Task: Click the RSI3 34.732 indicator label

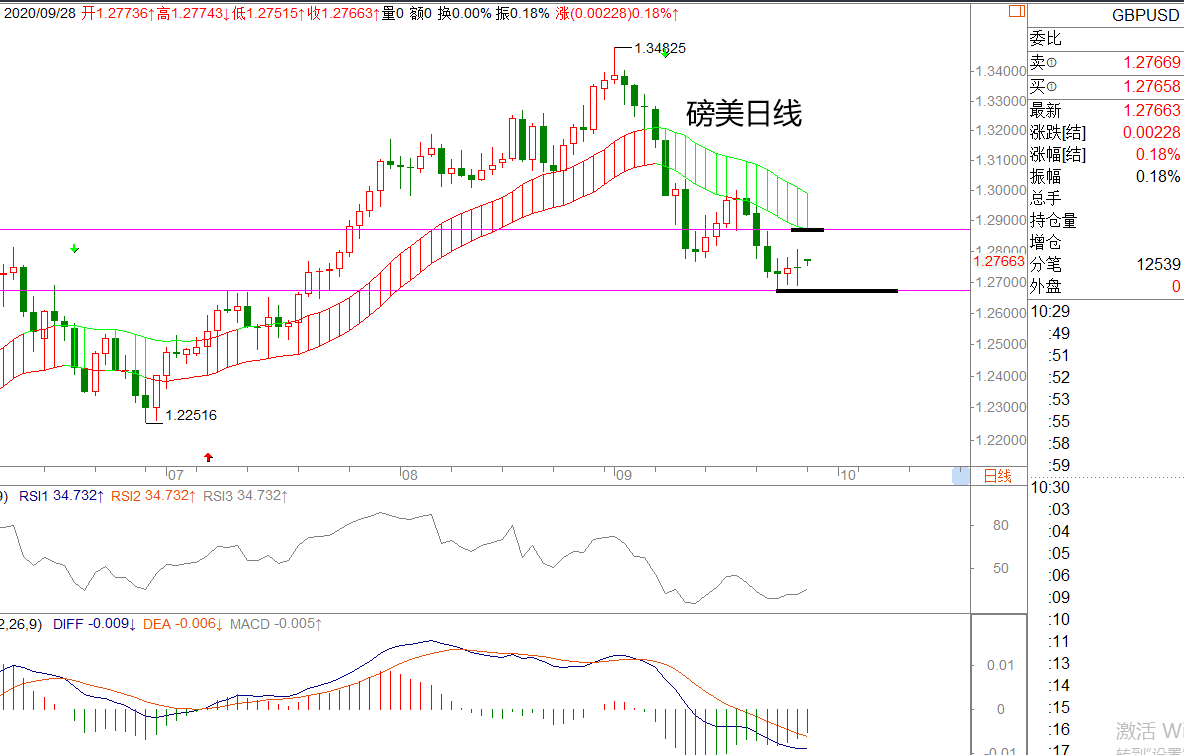Action: point(245,496)
